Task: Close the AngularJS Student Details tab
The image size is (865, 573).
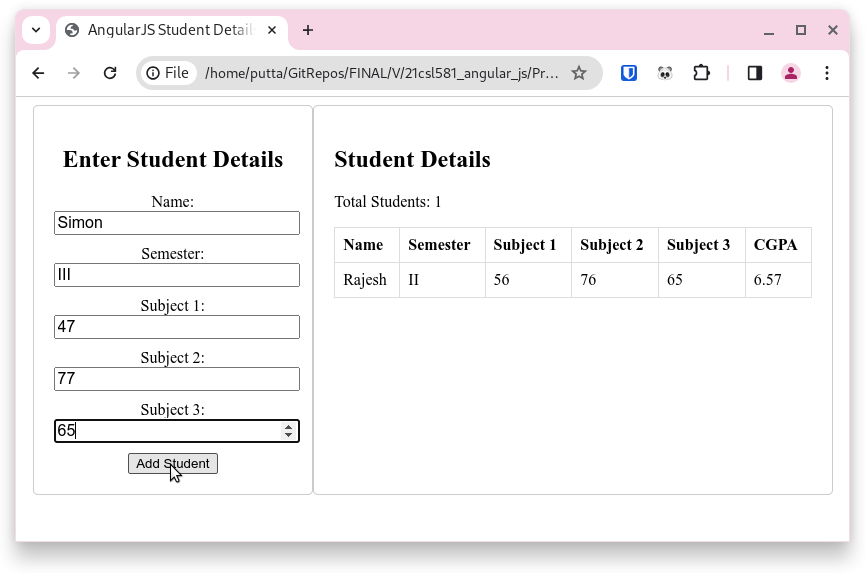Action: pos(272,30)
